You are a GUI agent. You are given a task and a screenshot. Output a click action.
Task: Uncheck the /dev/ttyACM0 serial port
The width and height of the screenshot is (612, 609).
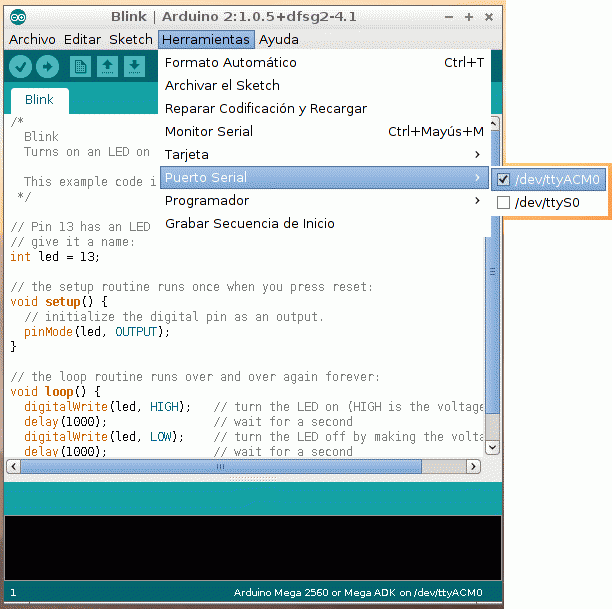(x=503, y=180)
